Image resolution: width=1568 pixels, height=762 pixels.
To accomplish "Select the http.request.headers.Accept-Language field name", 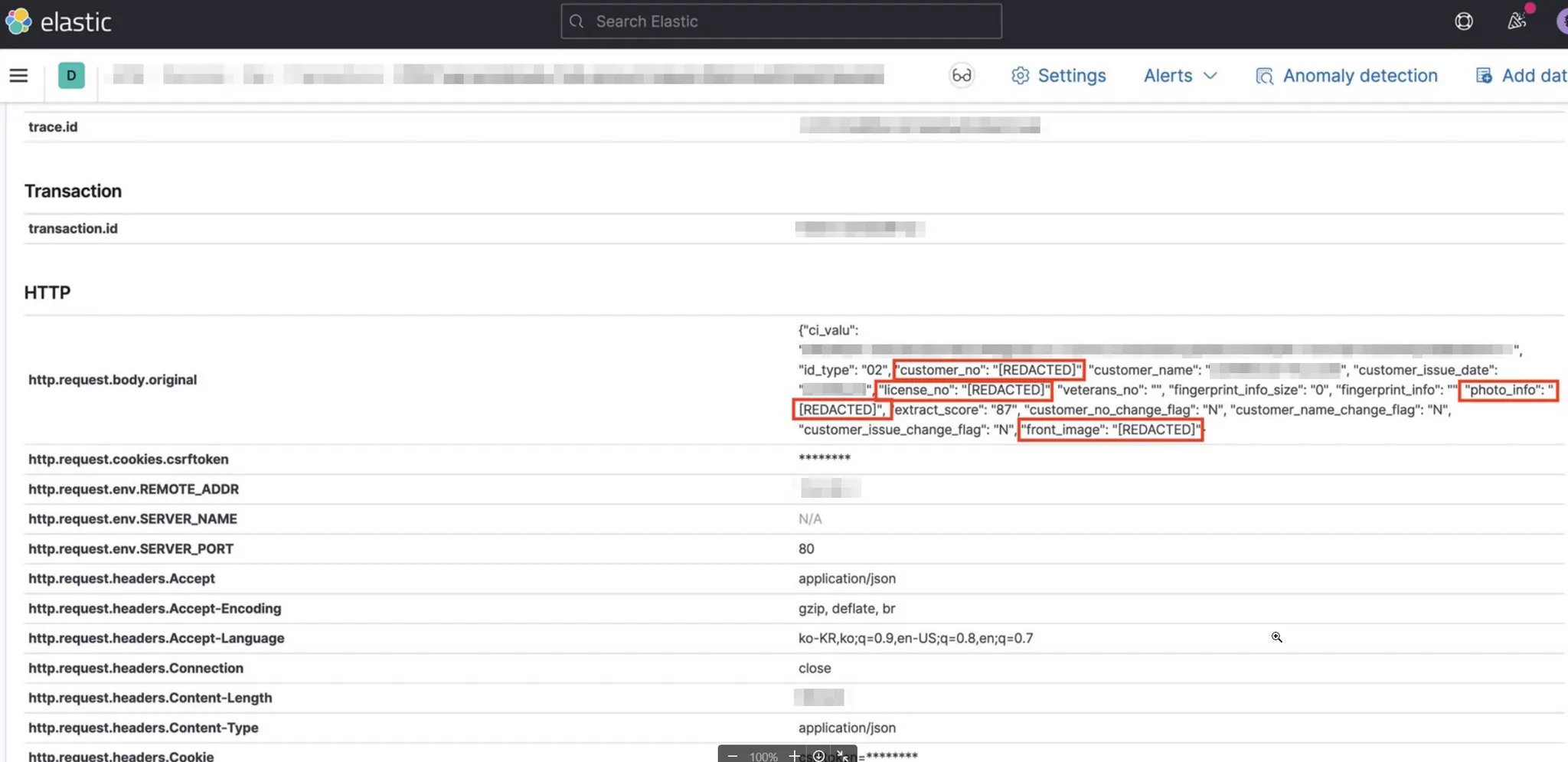I will point(156,639).
